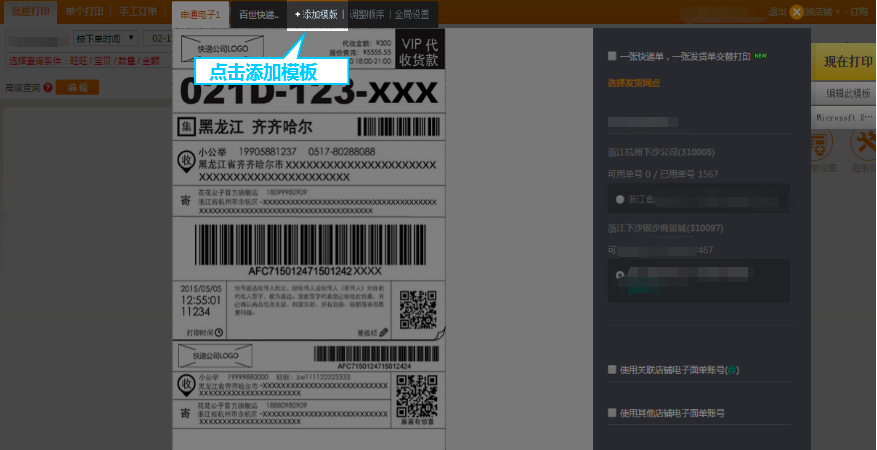The width and height of the screenshot is (877, 450).
Task: Click the 添加模板 tab
Action: pyautogui.click(x=316, y=15)
